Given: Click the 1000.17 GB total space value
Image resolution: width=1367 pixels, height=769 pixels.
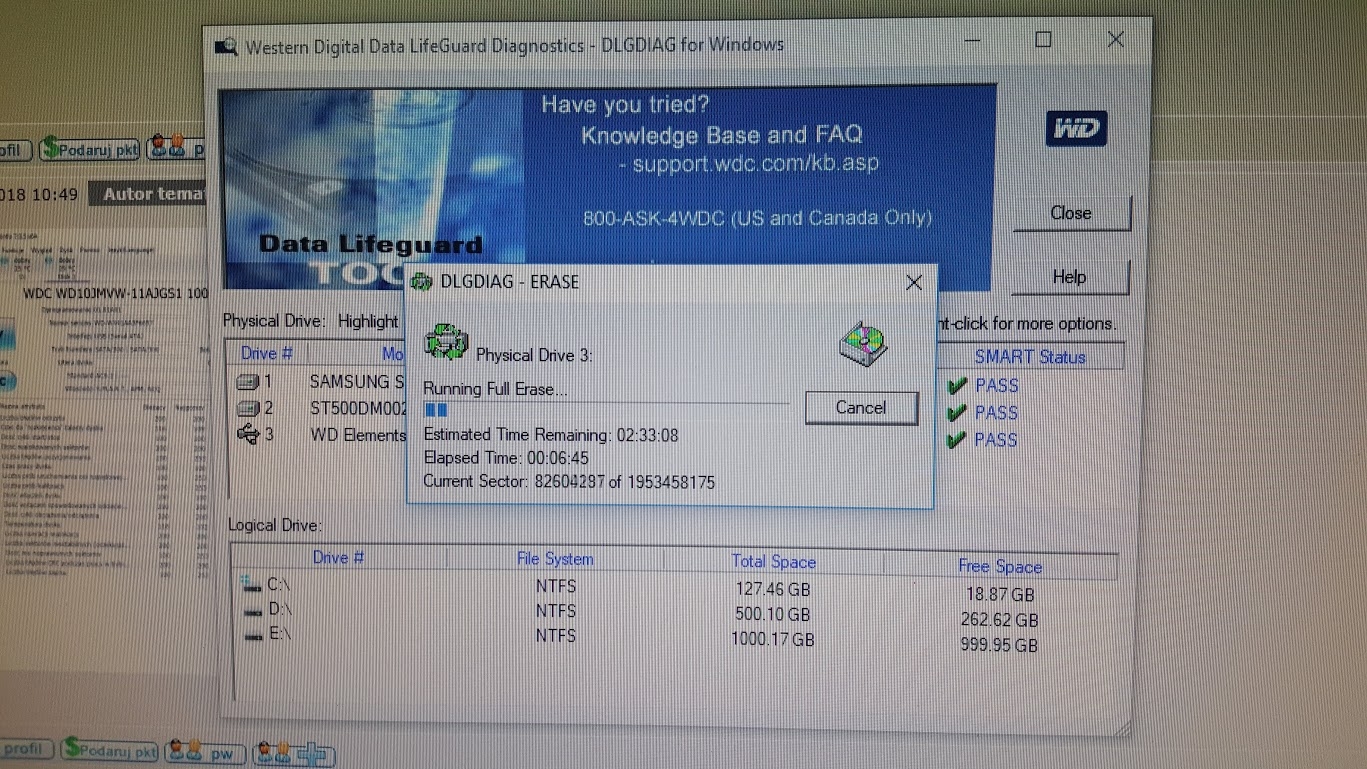Looking at the screenshot, I should [x=773, y=640].
